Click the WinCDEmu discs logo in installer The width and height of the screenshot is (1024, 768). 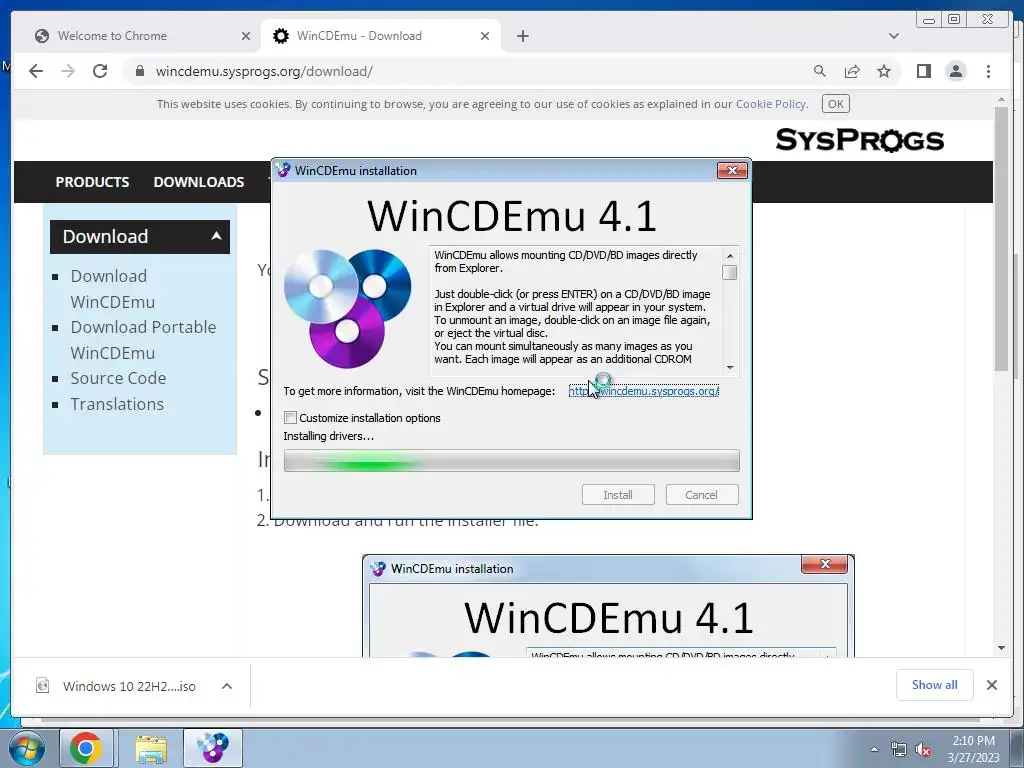click(347, 308)
